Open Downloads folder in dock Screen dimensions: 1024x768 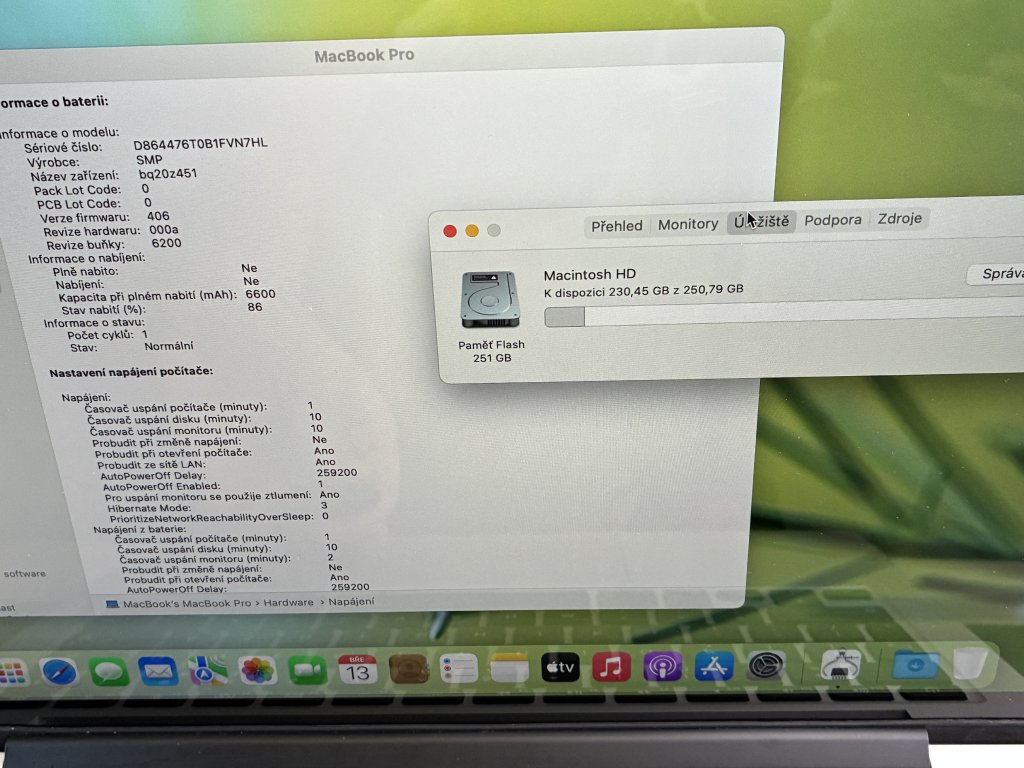pyautogui.click(x=915, y=665)
